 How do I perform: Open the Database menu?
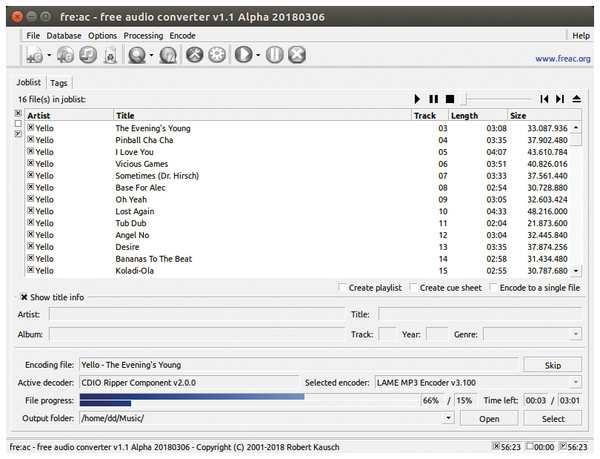click(x=64, y=36)
